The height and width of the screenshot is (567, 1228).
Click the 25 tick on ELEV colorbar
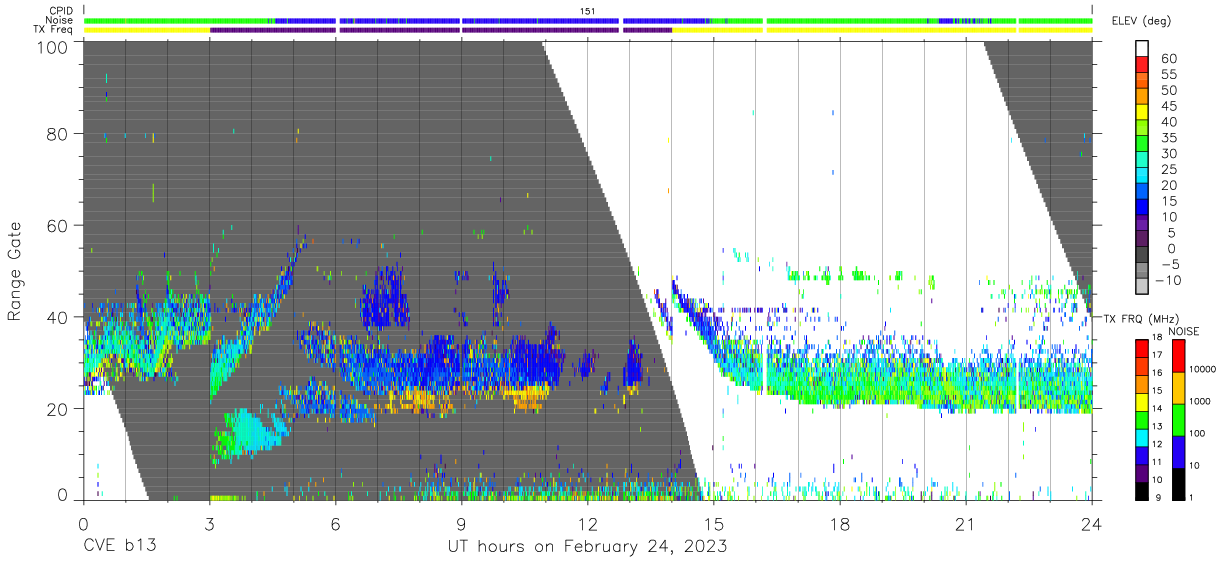[1168, 169]
